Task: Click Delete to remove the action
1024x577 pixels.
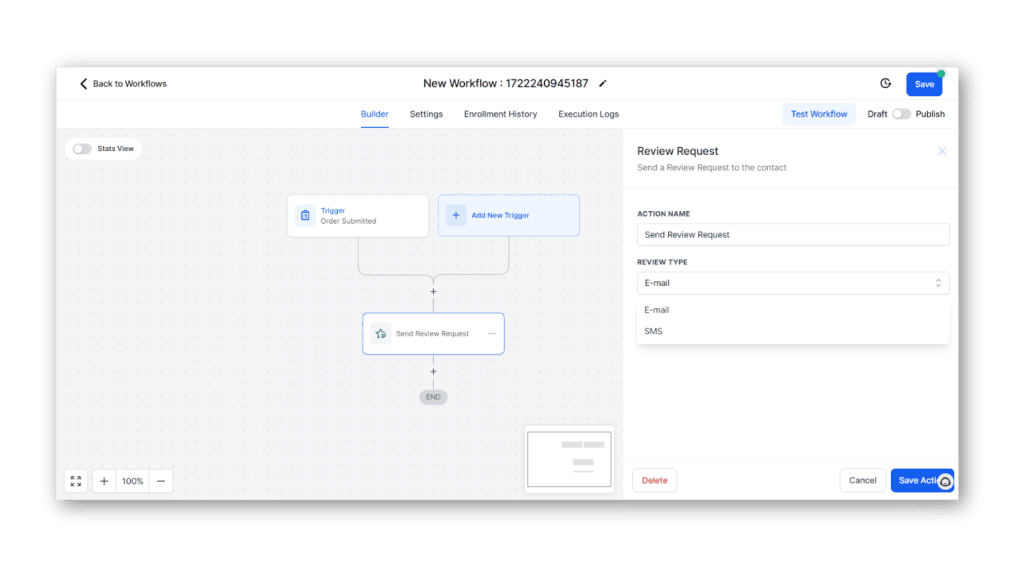Action: point(654,480)
